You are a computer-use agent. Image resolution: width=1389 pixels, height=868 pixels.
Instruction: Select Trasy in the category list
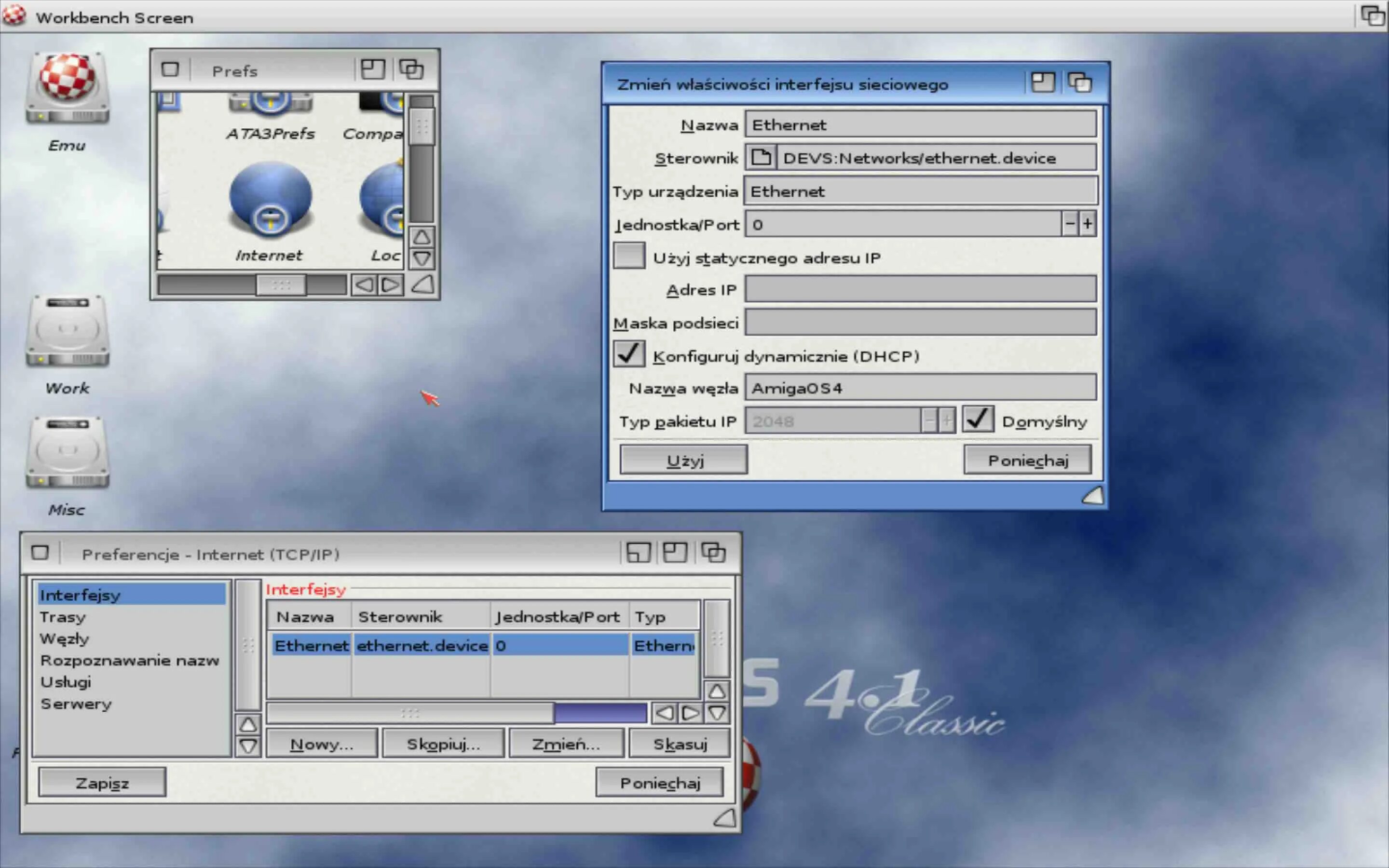point(63,617)
